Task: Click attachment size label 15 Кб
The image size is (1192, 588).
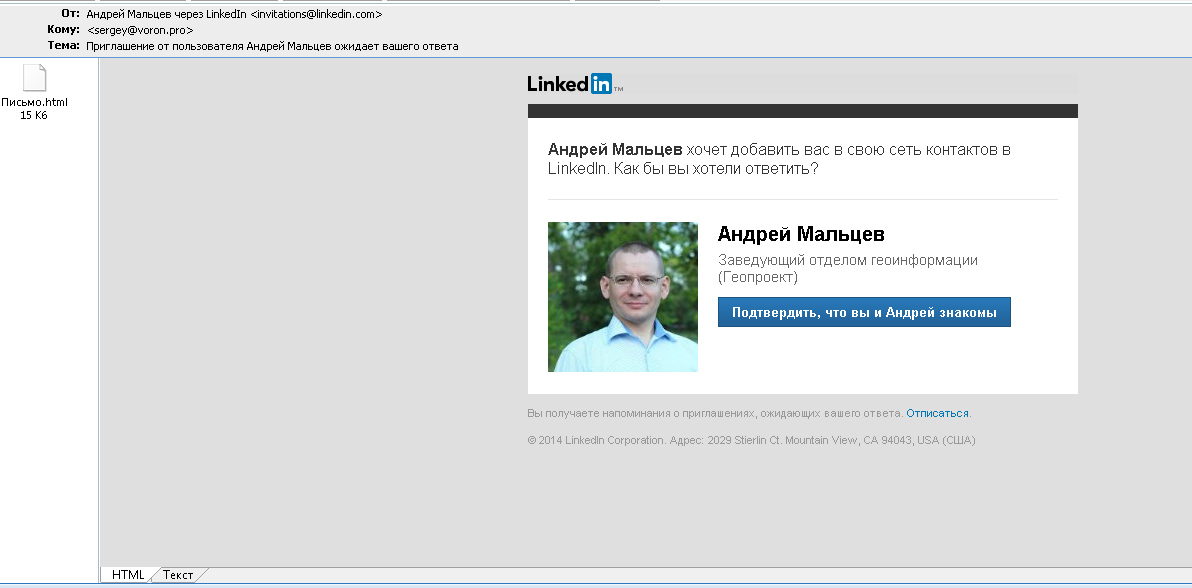Action: tap(34, 116)
